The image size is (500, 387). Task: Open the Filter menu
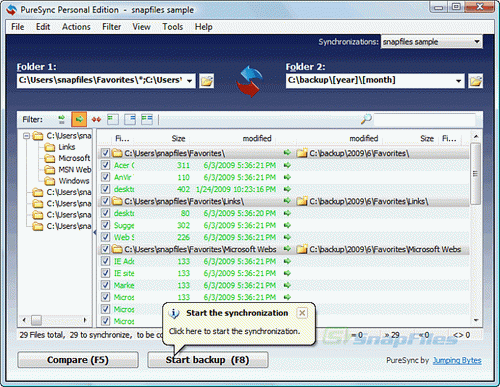[111, 27]
